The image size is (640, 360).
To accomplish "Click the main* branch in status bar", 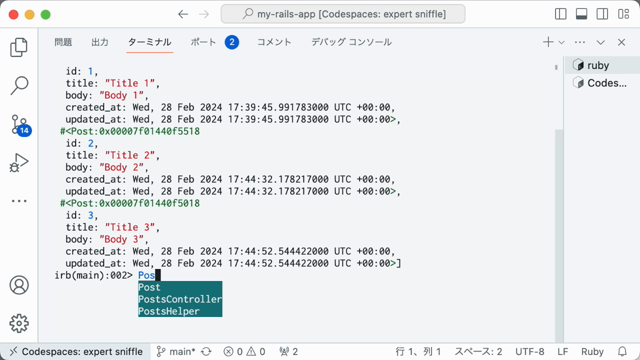I will (x=176, y=351).
